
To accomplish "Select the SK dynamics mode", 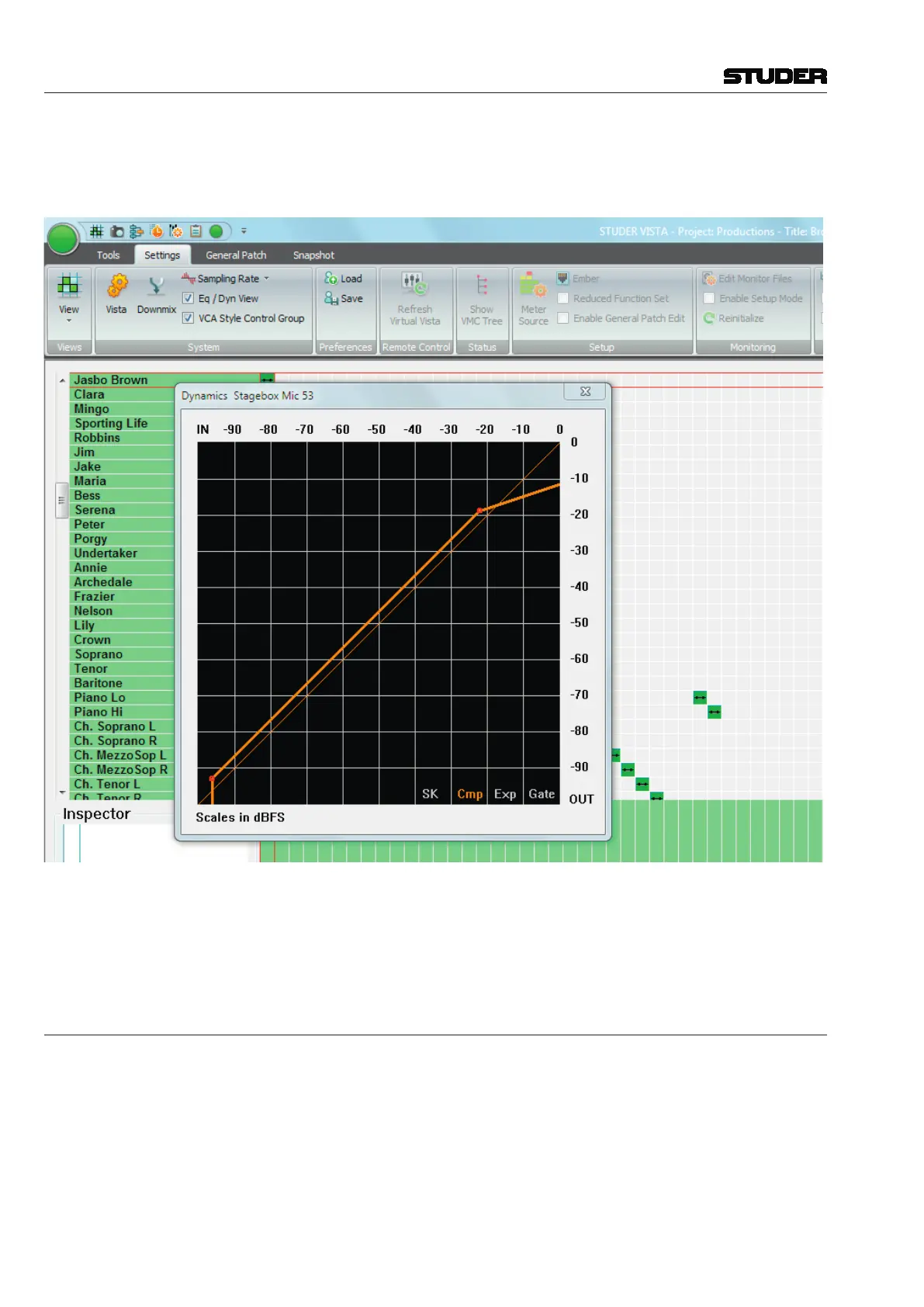I will 430,794.
